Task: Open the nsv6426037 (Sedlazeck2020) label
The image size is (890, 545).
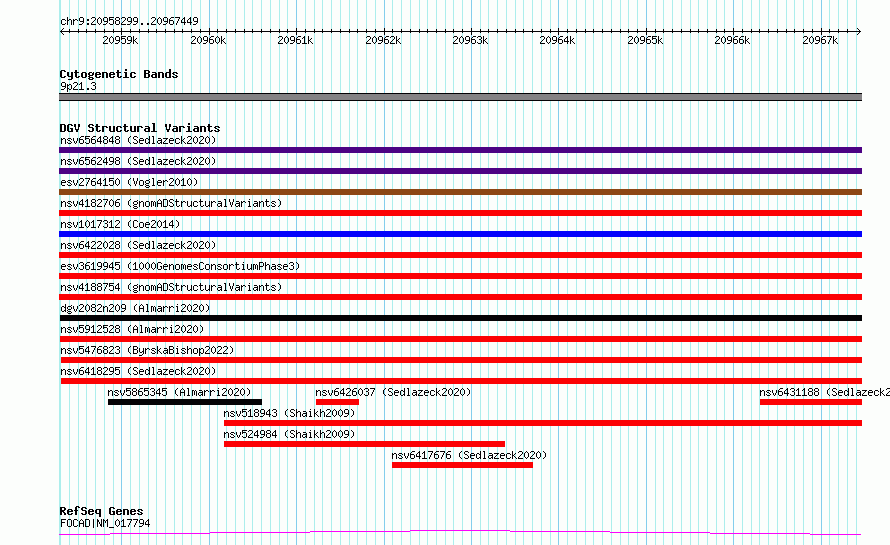Action: (x=393, y=392)
